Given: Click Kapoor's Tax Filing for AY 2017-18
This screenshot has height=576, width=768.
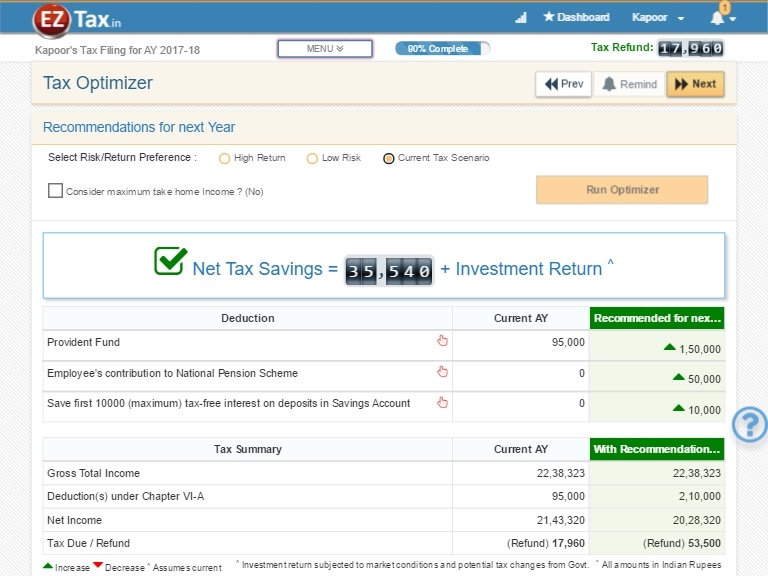Looking at the screenshot, I should point(118,50).
